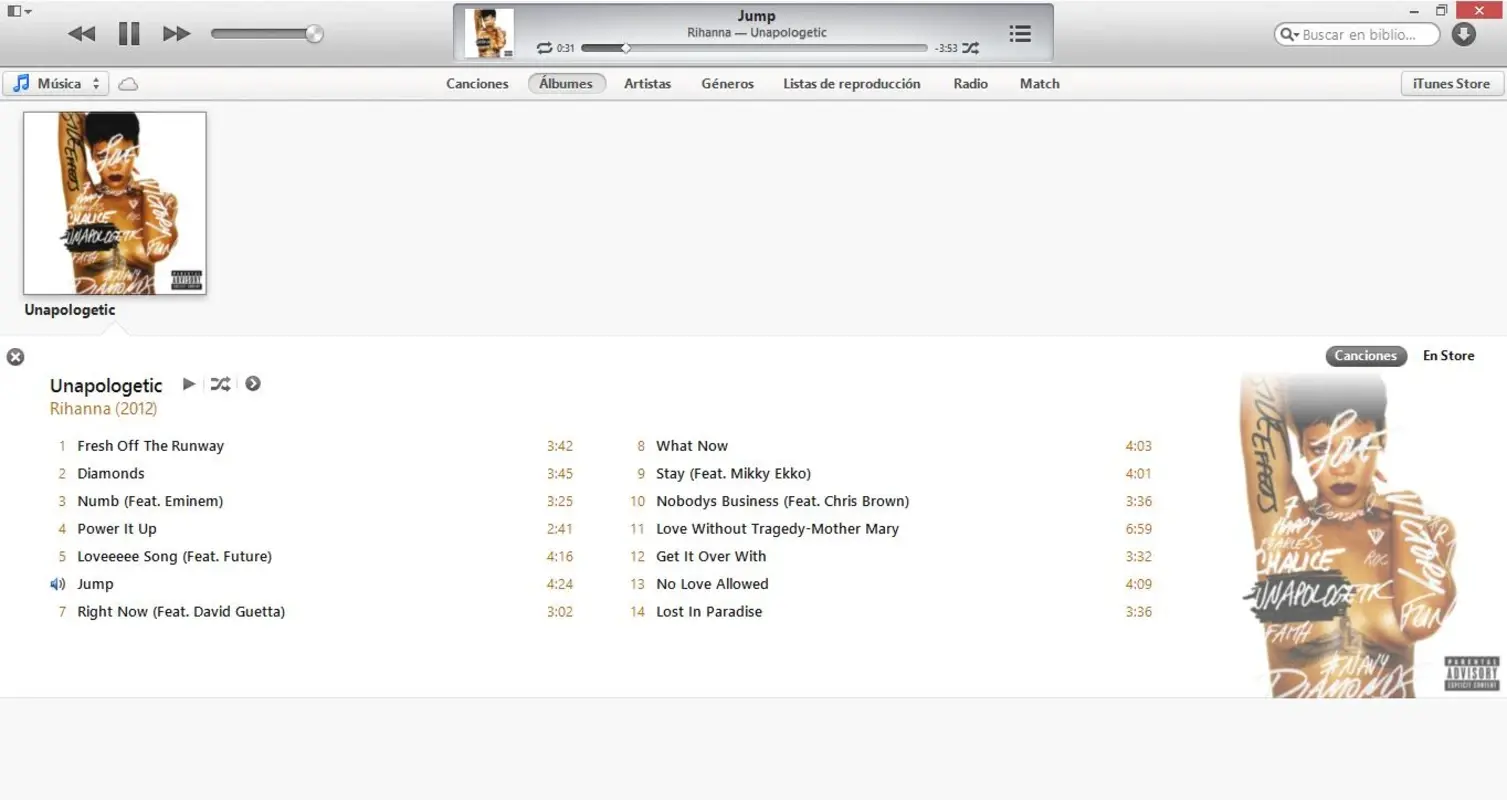
Task: Click the speaker icon next to Jump in the tracklist
Action: 57,584
